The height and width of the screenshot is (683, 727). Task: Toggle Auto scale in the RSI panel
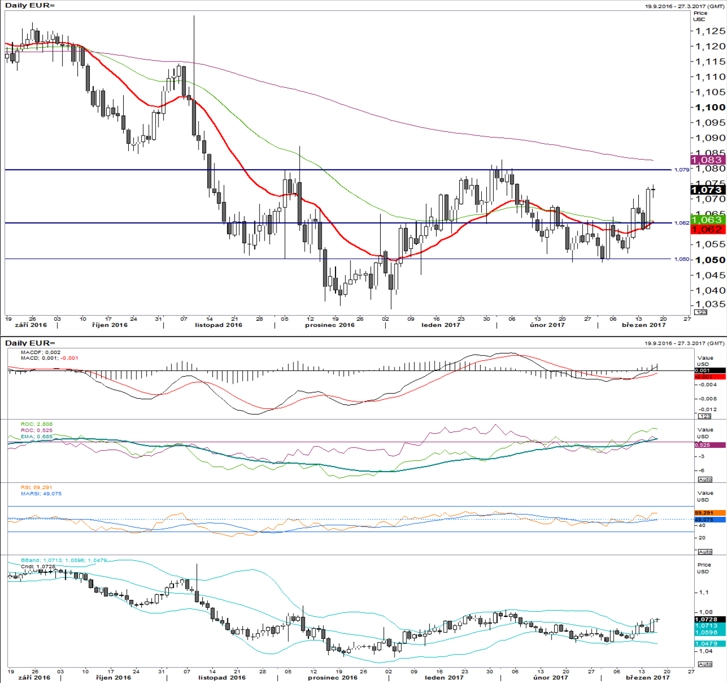tap(705, 552)
